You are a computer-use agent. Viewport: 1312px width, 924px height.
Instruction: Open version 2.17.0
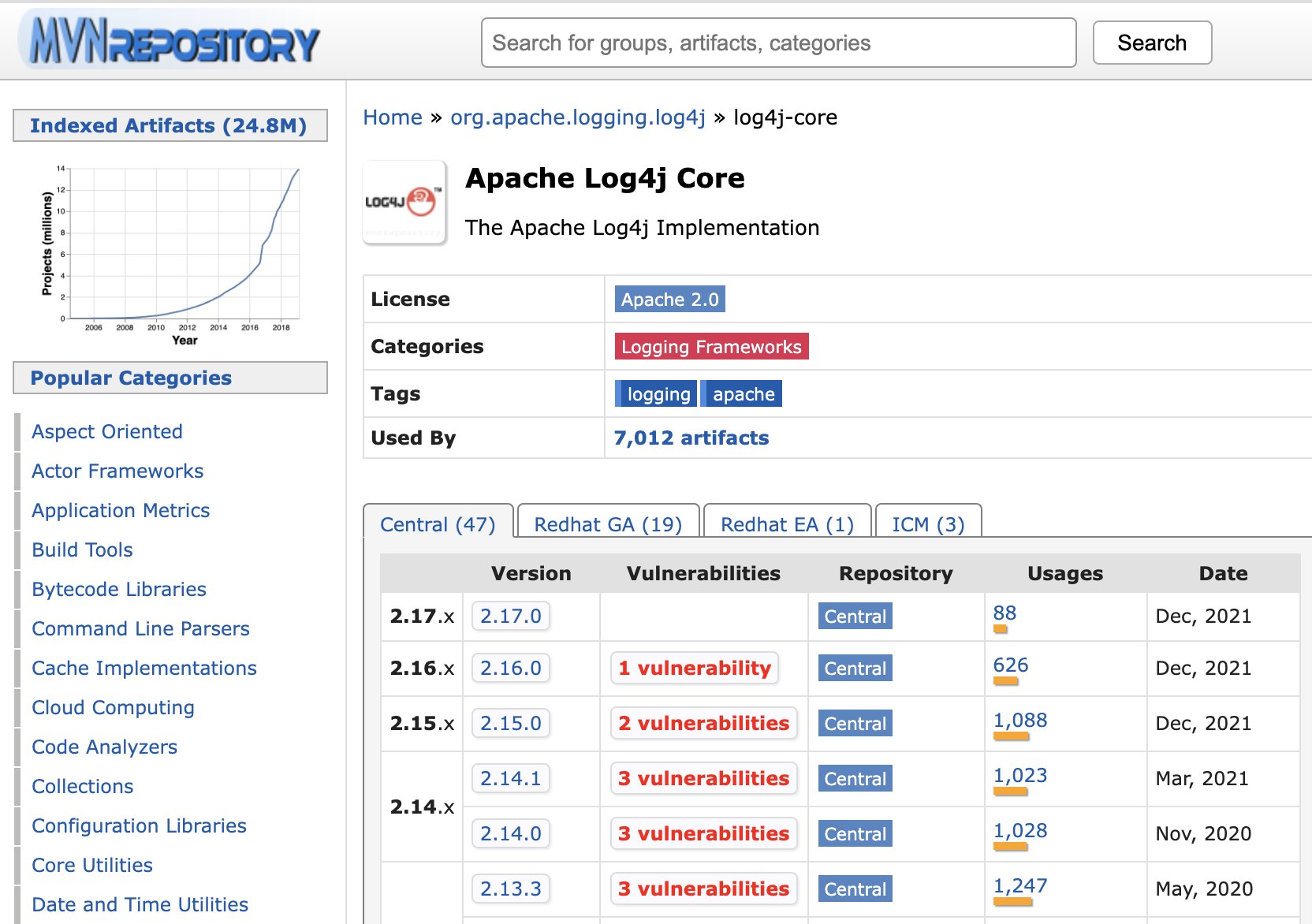click(511, 617)
